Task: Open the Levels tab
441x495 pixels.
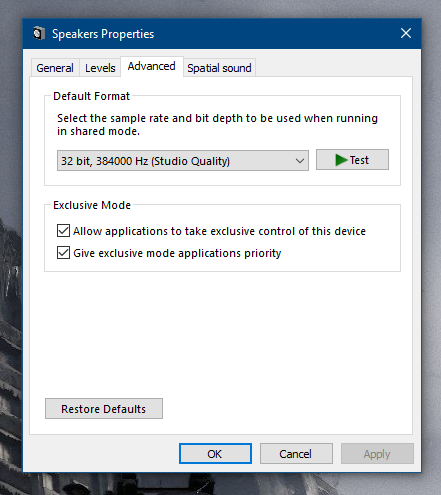Action: point(100,68)
